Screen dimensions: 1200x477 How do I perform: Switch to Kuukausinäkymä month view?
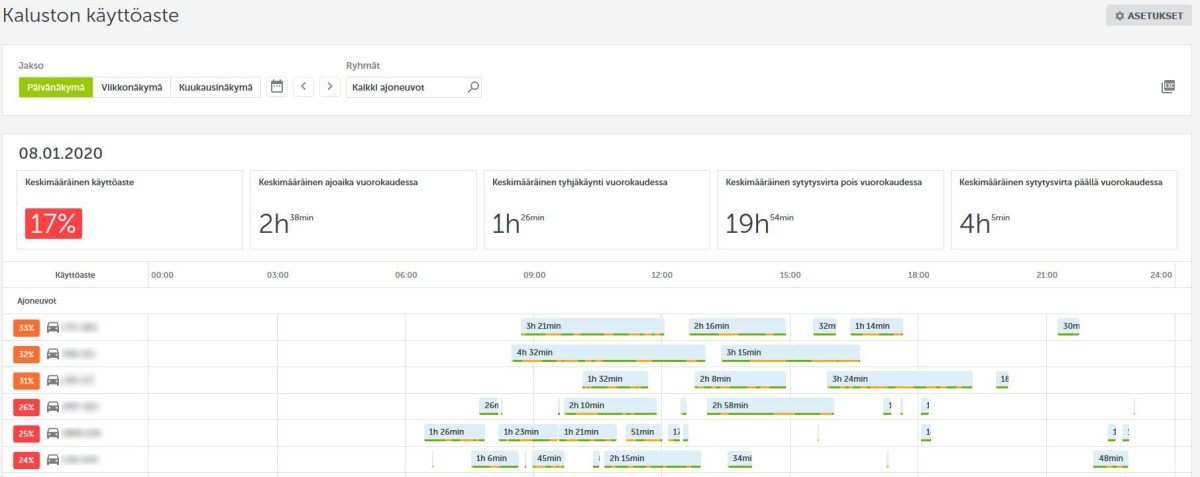[x=216, y=87]
